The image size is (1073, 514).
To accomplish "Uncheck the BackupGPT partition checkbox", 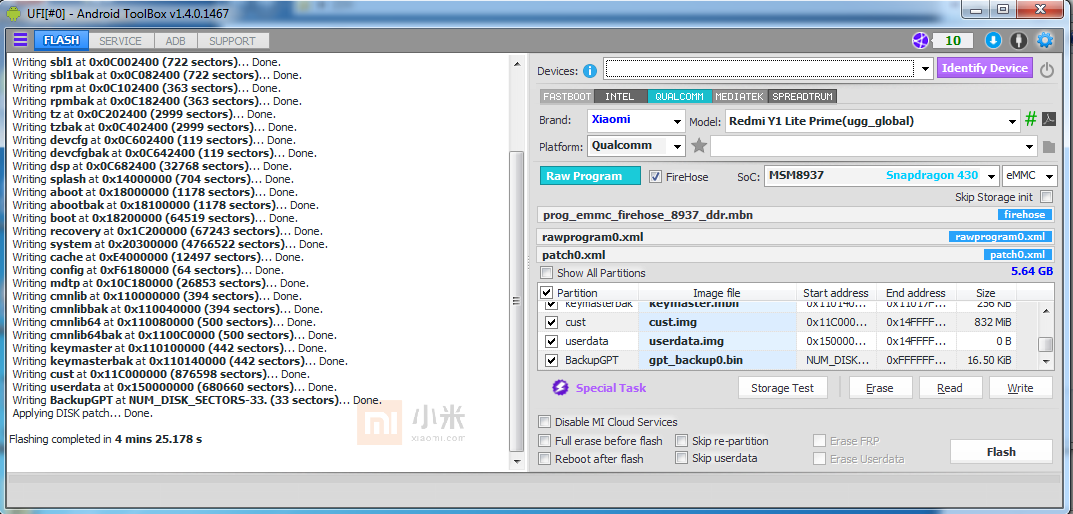I will click(x=551, y=360).
